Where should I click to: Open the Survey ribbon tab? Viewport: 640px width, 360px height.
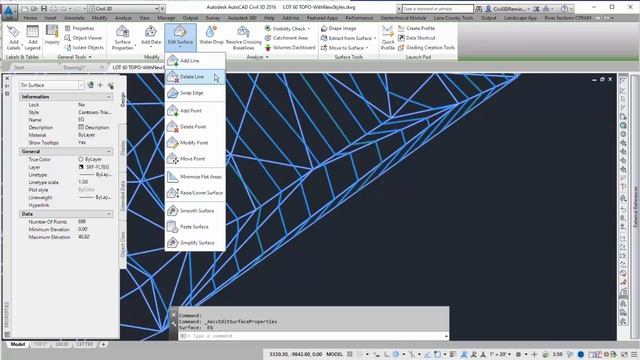213,18
